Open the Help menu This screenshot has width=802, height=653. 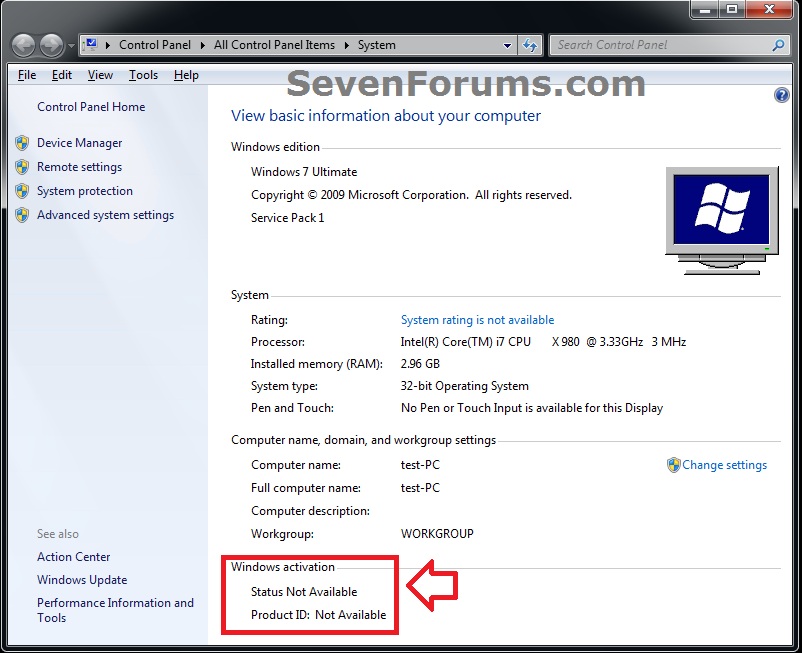[186, 75]
